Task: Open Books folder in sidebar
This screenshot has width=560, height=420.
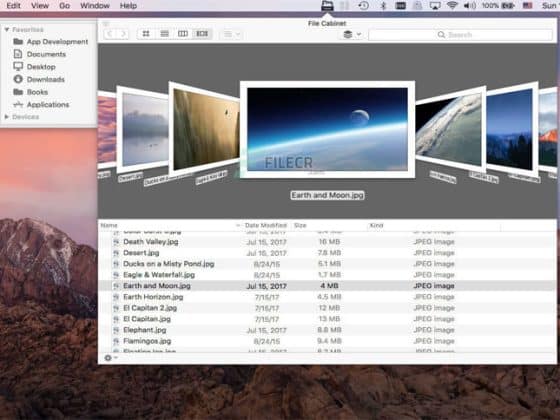Action: (x=30, y=92)
